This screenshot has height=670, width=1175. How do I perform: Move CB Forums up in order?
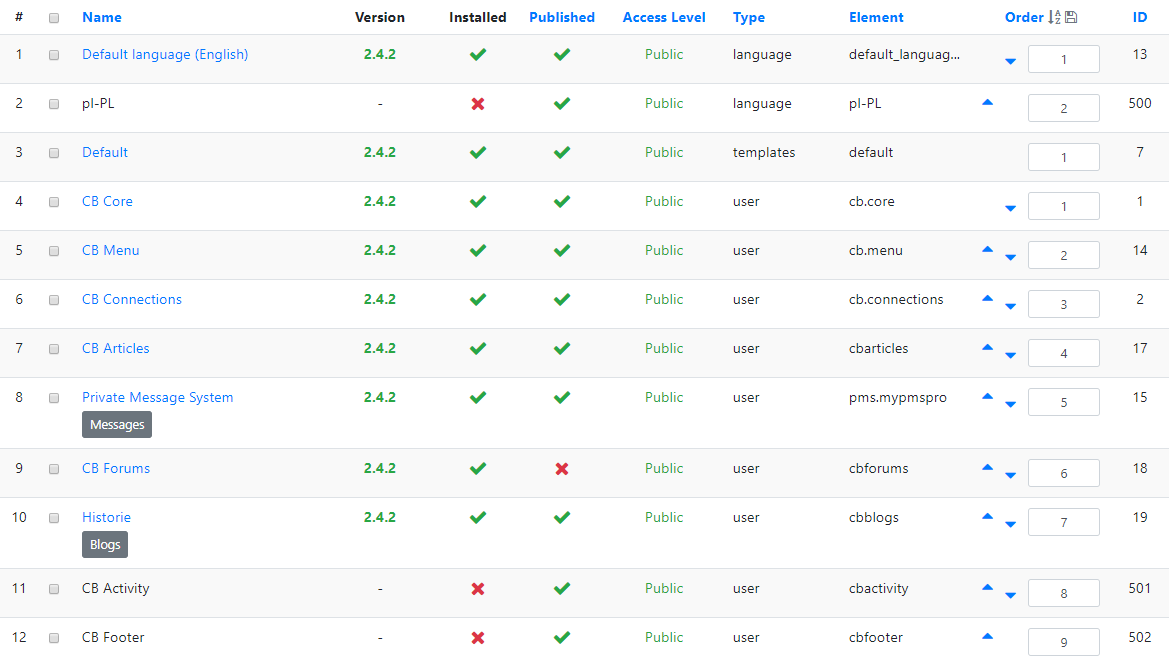pos(987,468)
